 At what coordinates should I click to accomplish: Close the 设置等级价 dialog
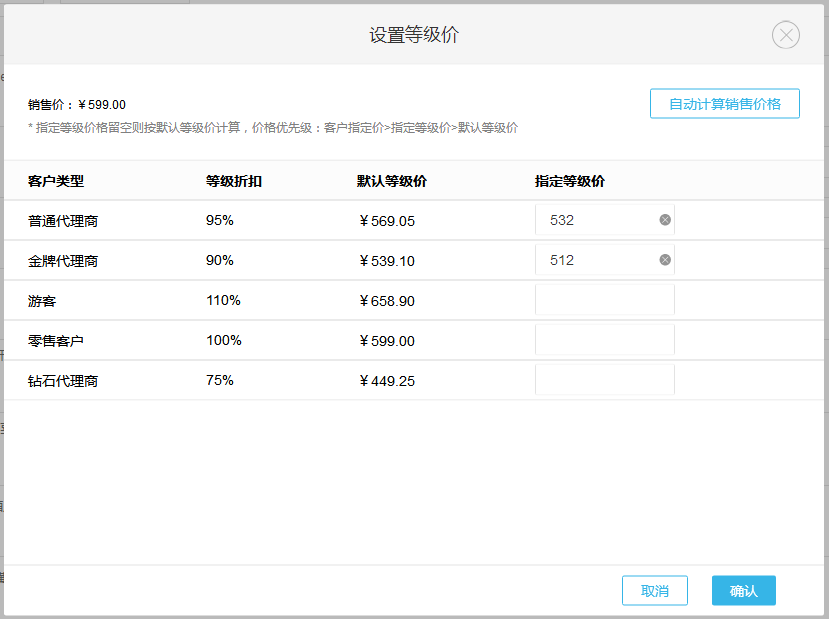point(785,35)
